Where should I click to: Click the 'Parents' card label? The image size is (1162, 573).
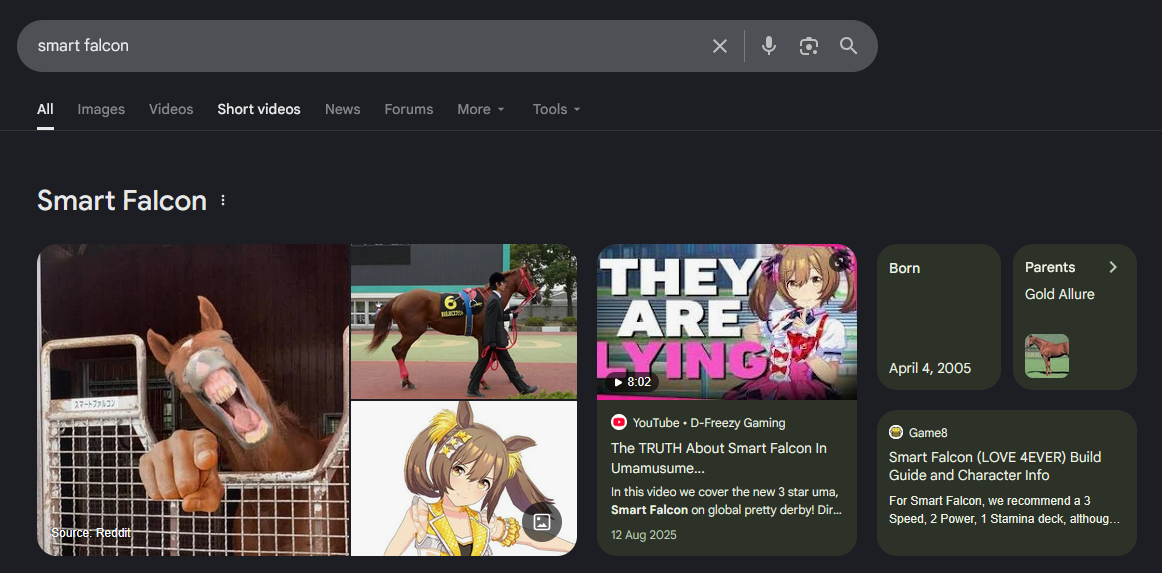[x=1050, y=267]
